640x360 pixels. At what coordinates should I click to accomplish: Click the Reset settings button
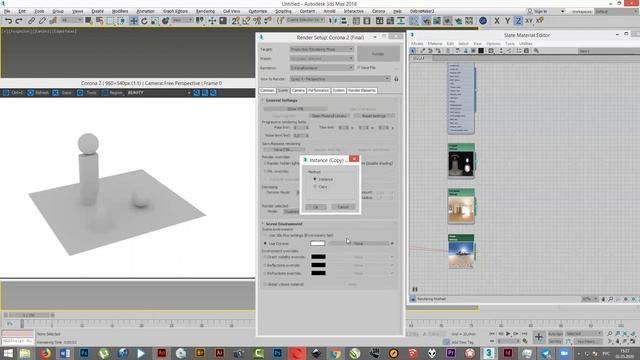tap(373, 116)
